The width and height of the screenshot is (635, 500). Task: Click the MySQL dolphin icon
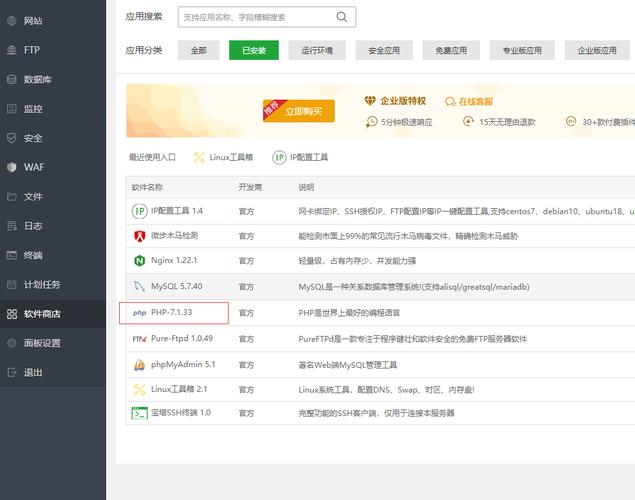(x=139, y=286)
